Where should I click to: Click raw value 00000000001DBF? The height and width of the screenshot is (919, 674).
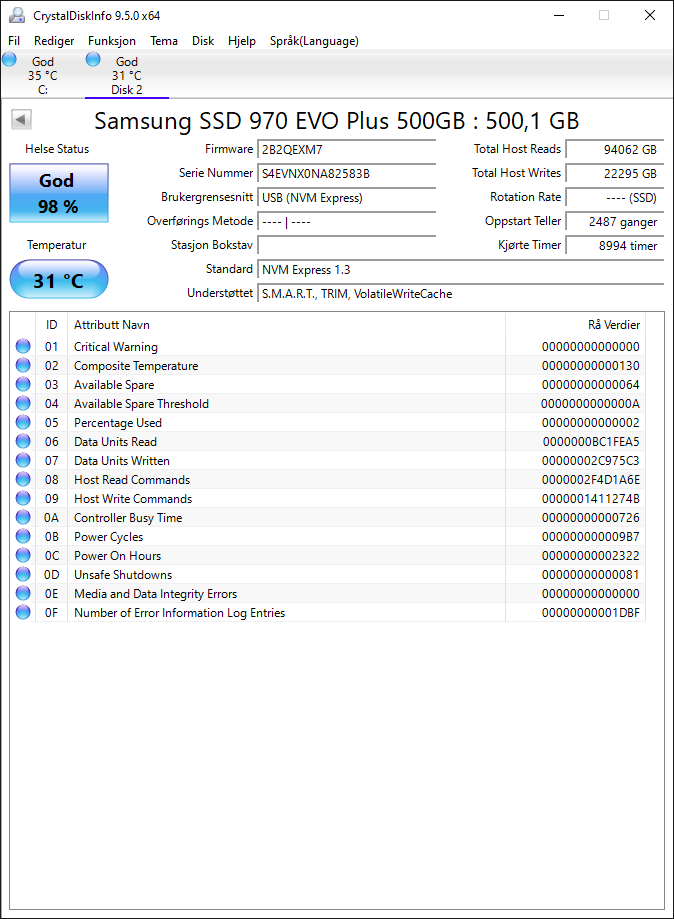pos(591,612)
